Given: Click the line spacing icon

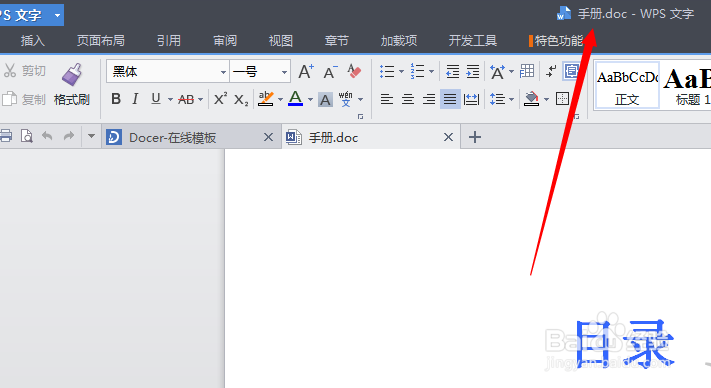Looking at the screenshot, I should pyautogui.click(x=497, y=99).
